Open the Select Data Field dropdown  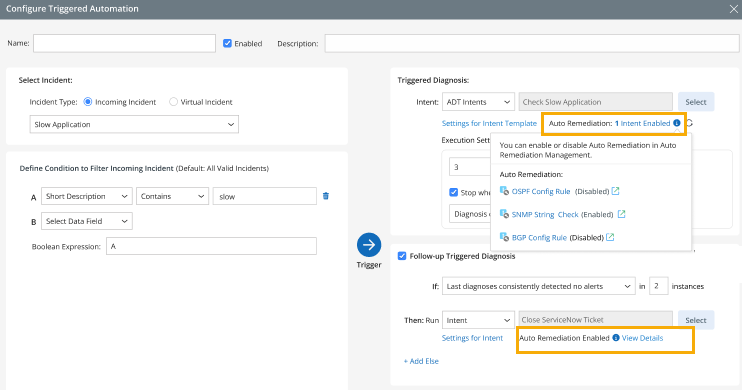pos(87,221)
